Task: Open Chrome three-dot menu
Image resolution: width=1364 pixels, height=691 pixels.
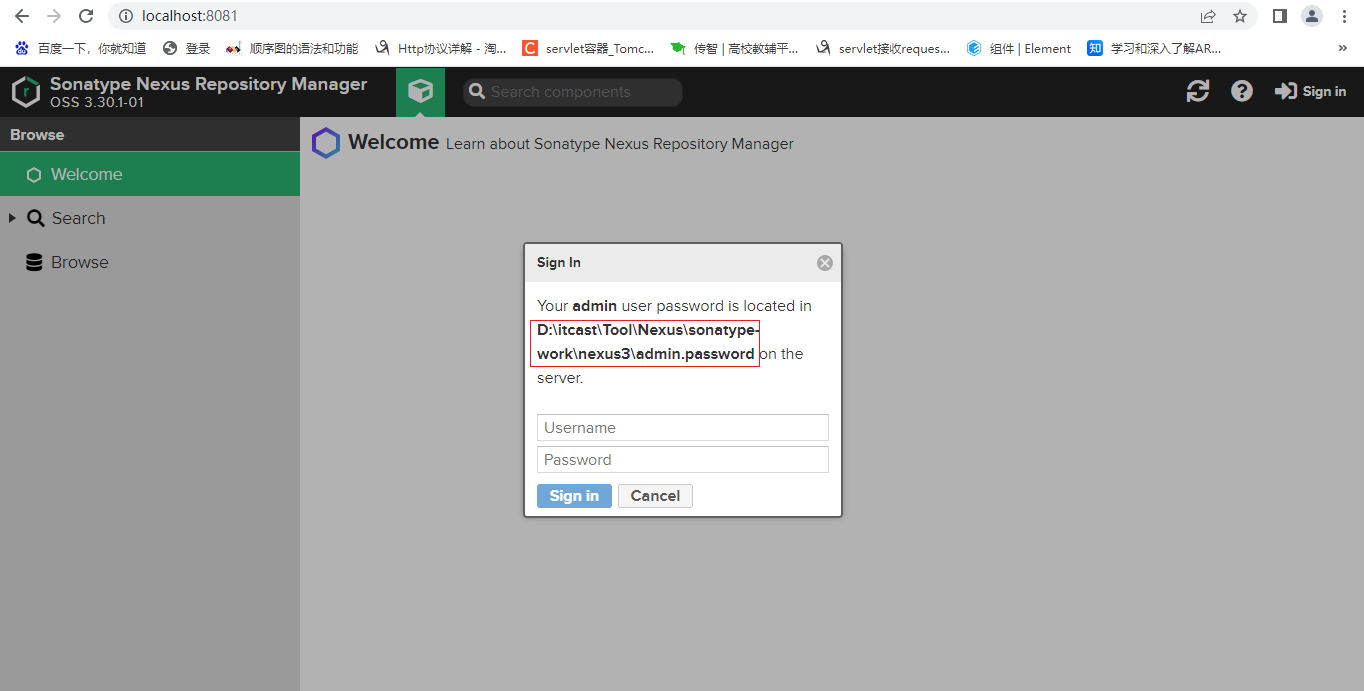Action: (x=1344, y=16)
